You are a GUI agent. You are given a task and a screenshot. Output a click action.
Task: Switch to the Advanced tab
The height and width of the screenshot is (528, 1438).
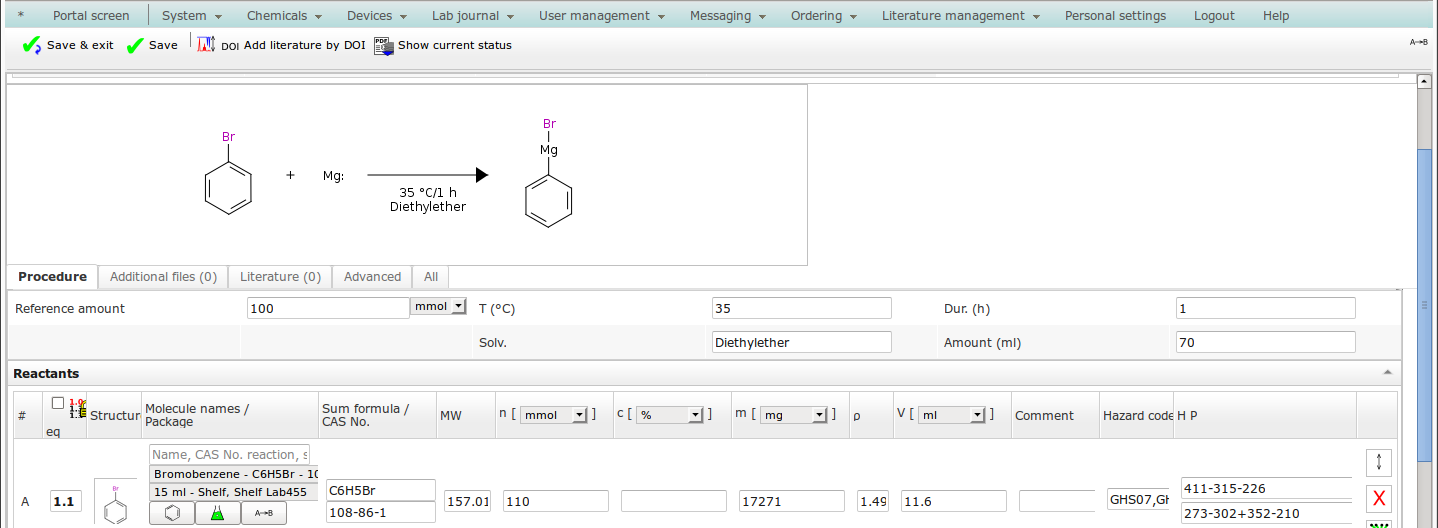pyautogui.click(x=372, y=277)
